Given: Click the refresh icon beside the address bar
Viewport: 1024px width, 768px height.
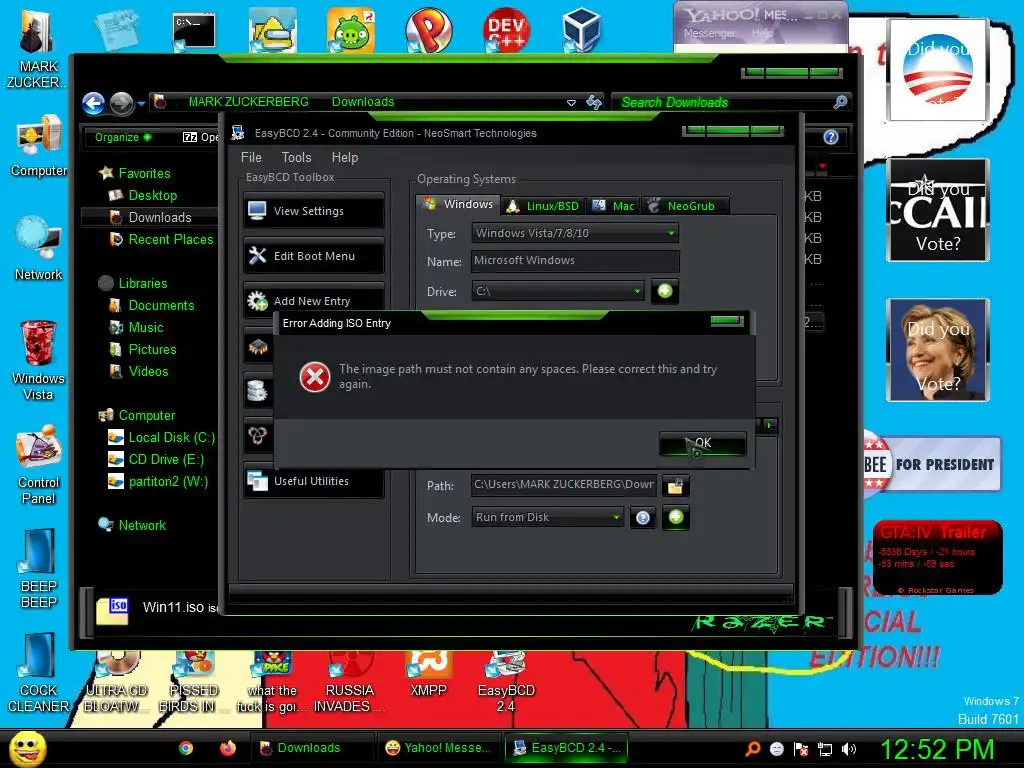Looking at the screenshot, I should [x=594, y=102].
